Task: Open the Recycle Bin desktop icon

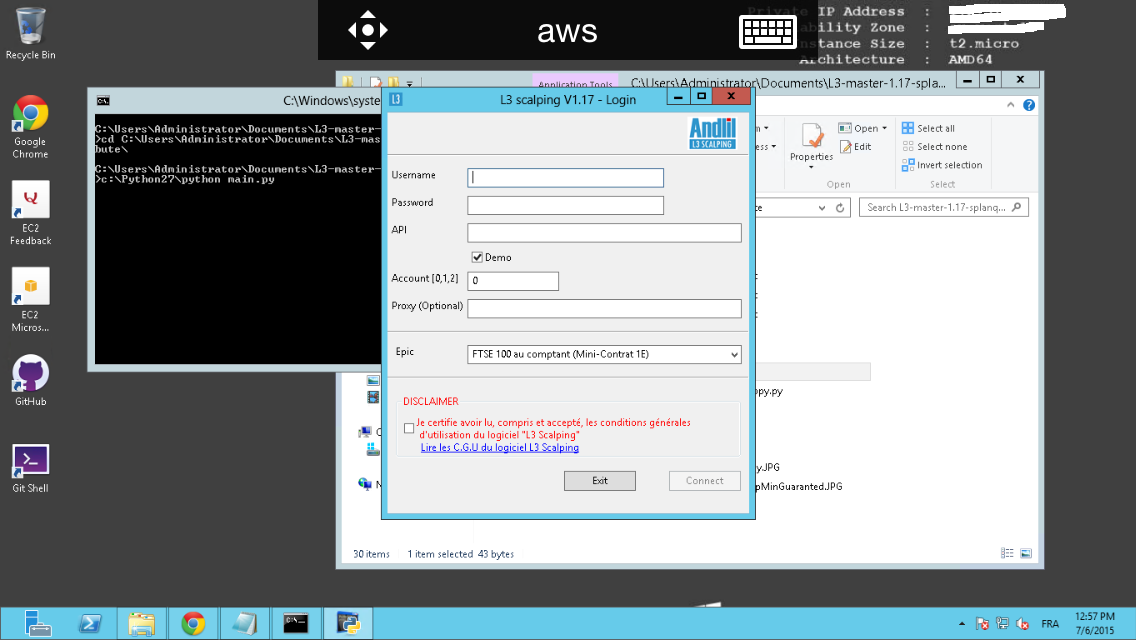Action: point(30,33)
